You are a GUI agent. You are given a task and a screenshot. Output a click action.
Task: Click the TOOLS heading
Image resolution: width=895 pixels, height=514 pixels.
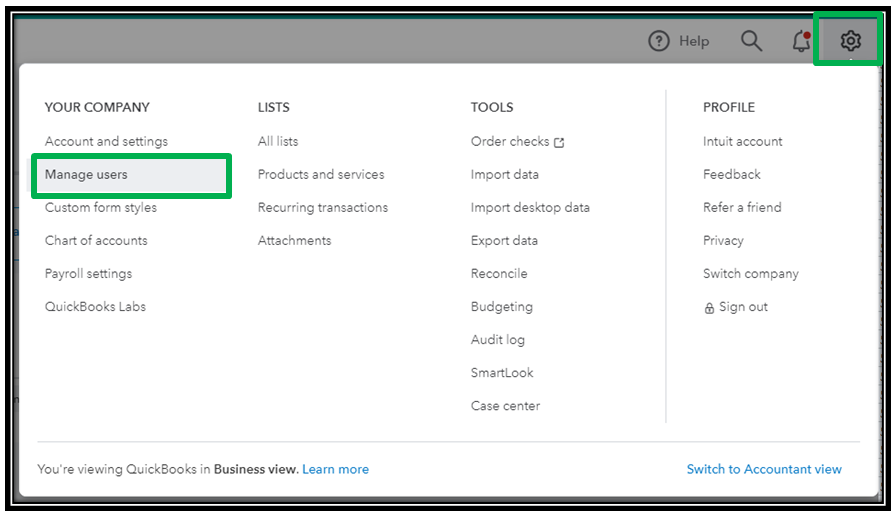pos(492,107)
